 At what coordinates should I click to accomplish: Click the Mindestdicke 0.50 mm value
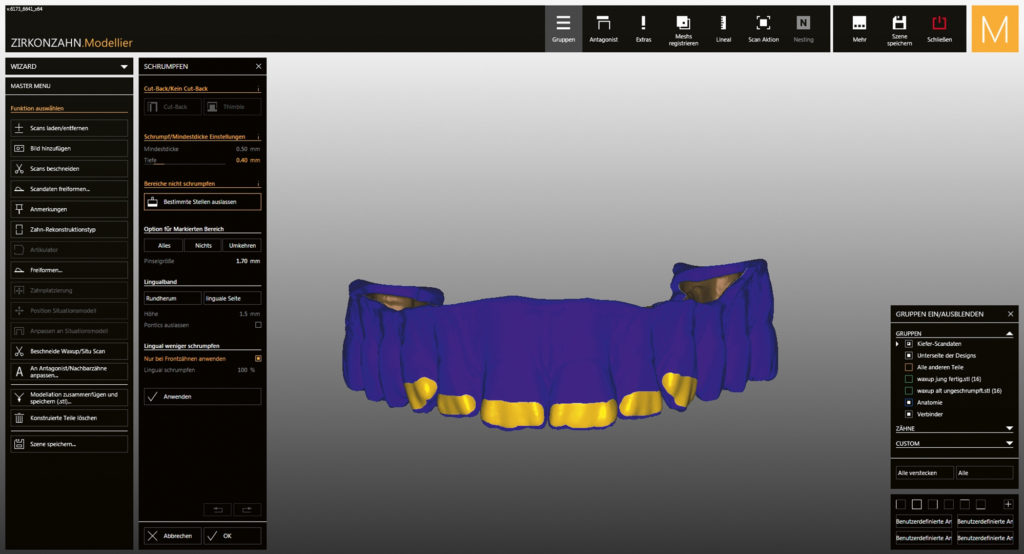pos(248,149)
